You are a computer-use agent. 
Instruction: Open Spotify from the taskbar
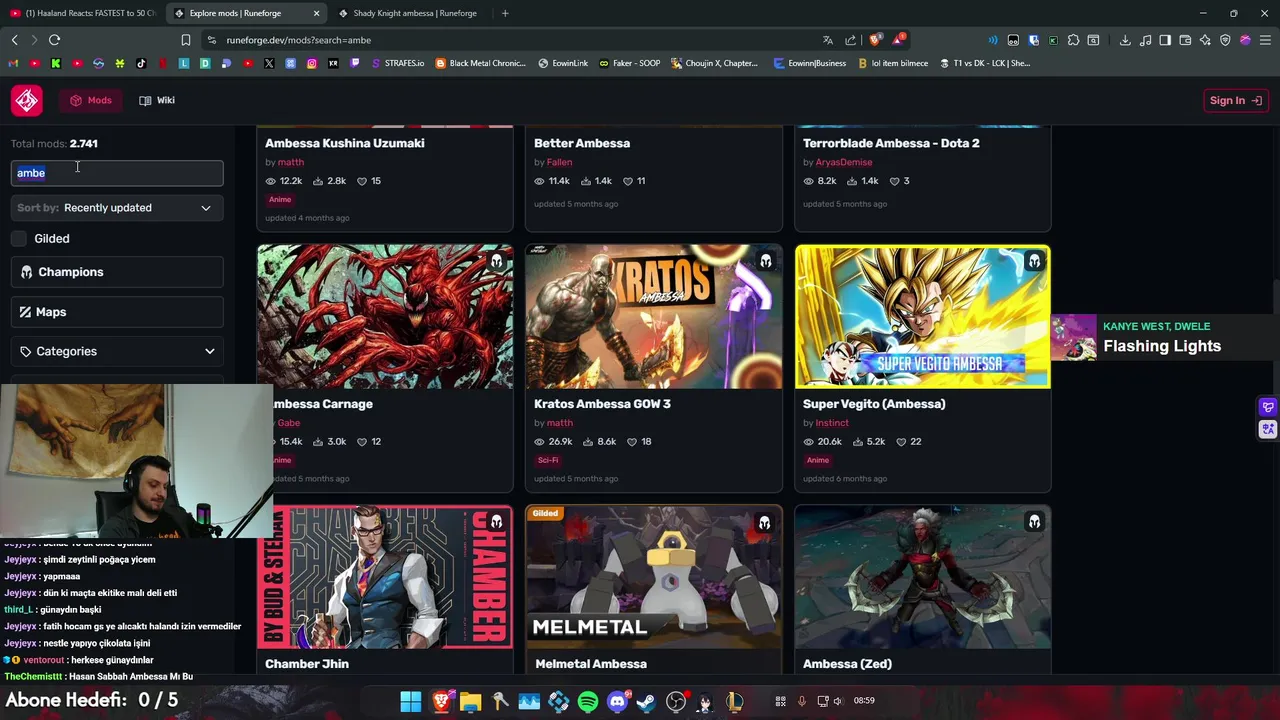pos(588,702)
